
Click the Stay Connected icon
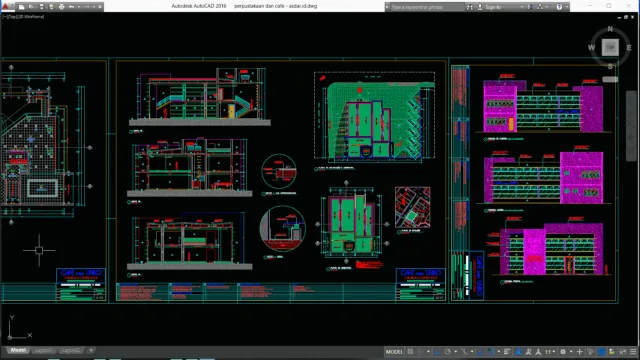540,7
